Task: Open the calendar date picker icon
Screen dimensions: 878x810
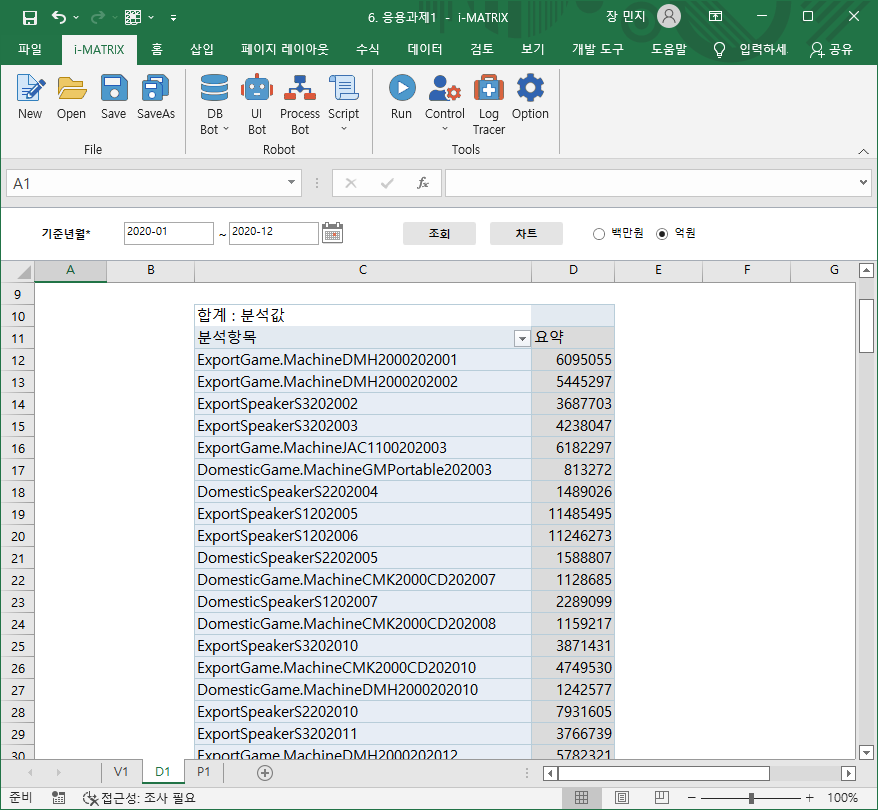Action: point(333,233)
